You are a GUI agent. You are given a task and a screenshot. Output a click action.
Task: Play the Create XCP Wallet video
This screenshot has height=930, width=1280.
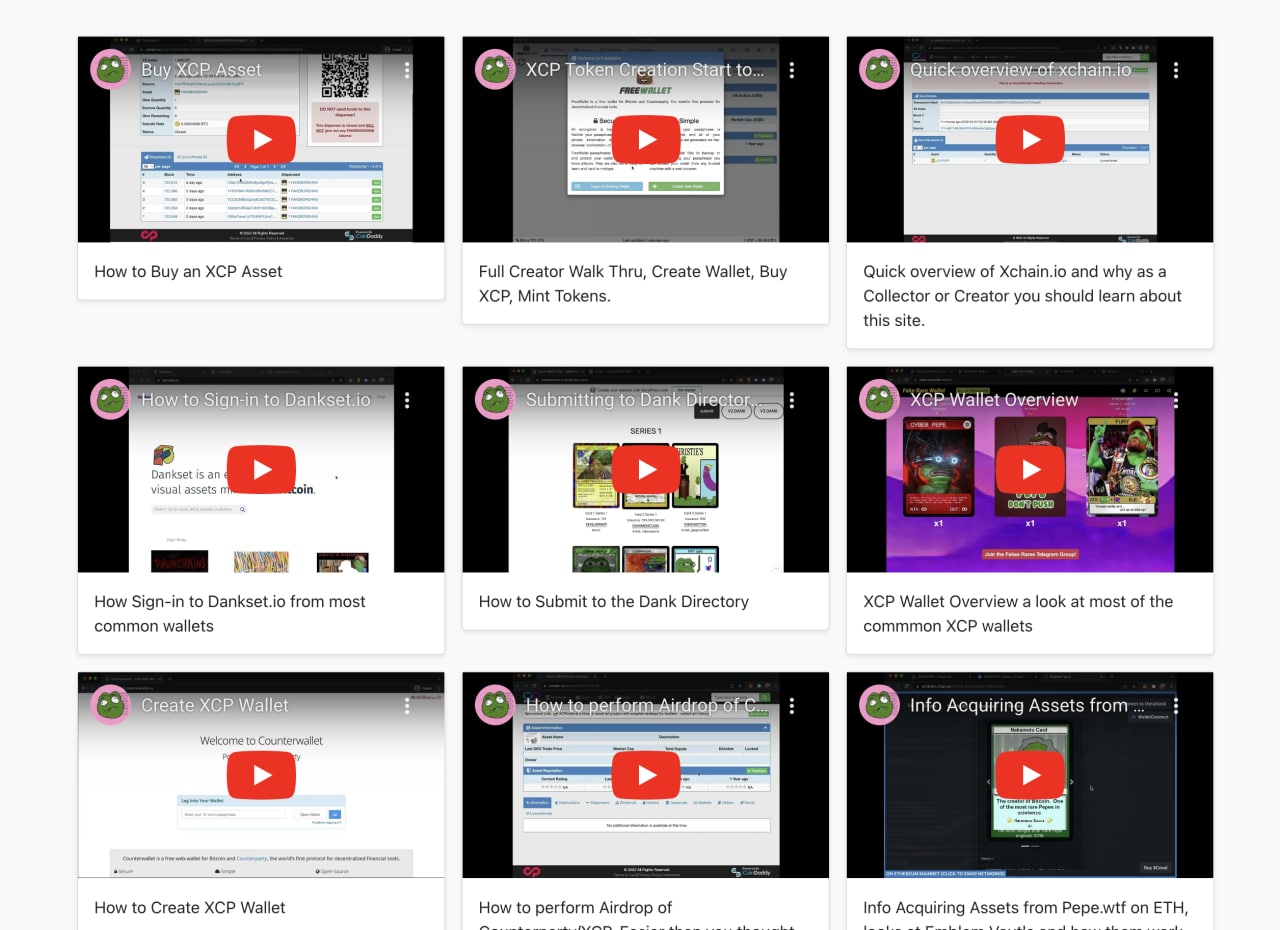click(x=261, y=775)
